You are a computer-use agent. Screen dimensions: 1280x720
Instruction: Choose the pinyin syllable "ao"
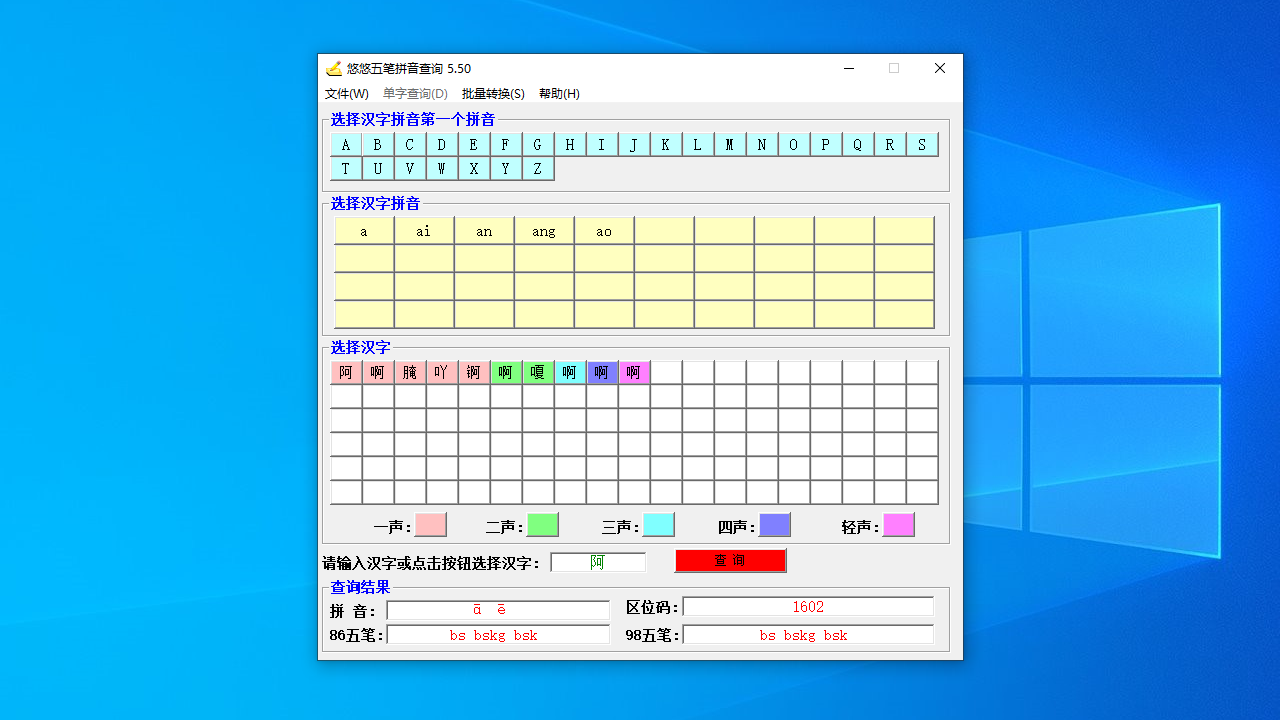click(603, 231)
